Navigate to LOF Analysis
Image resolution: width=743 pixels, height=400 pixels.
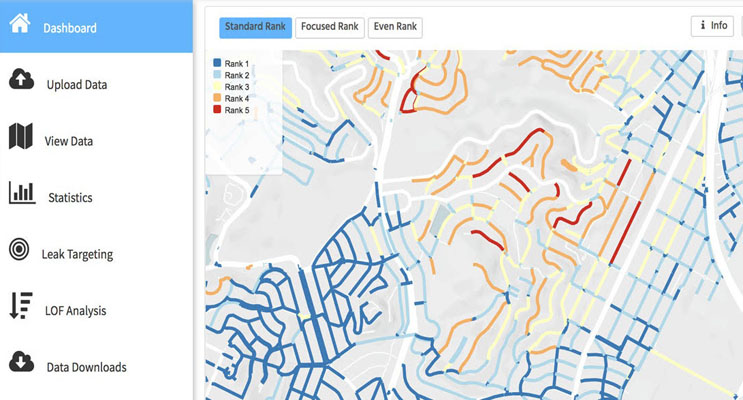[x=76, y=311]
